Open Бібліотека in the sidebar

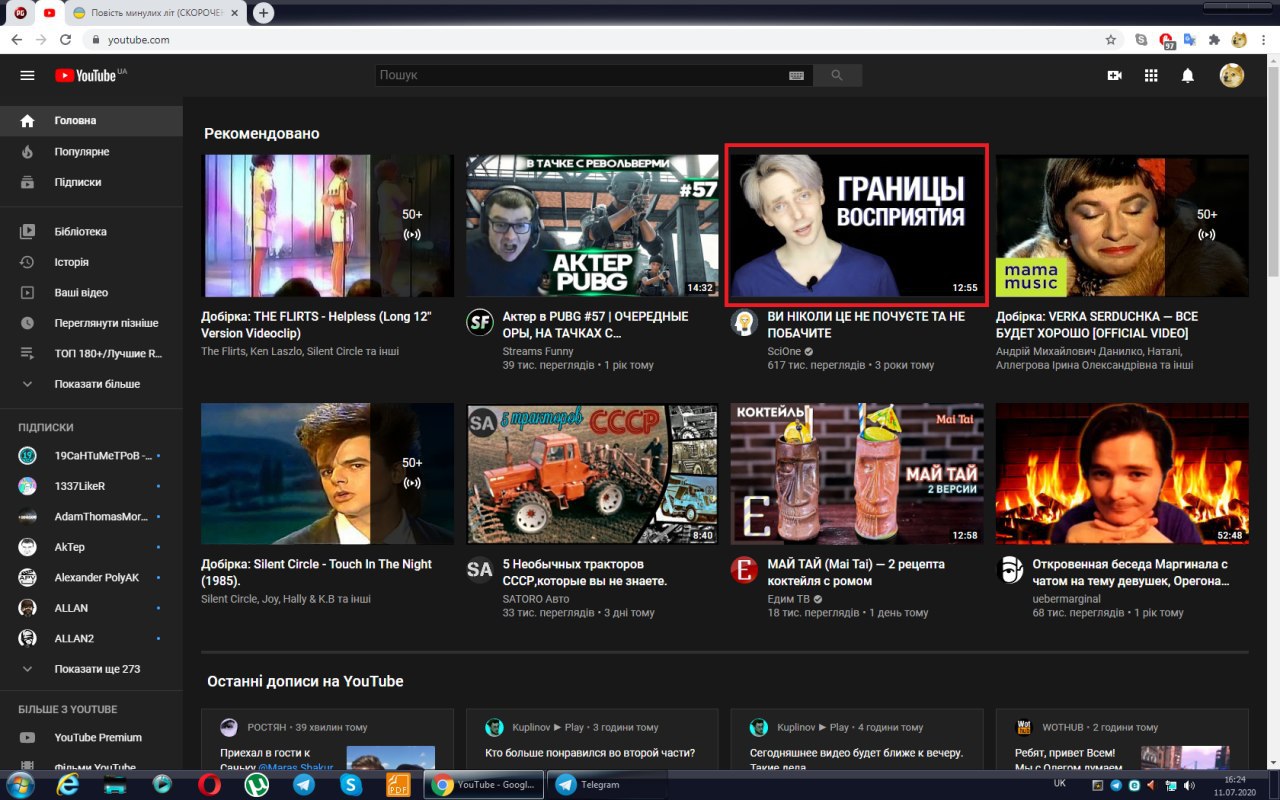coord(91,232)
